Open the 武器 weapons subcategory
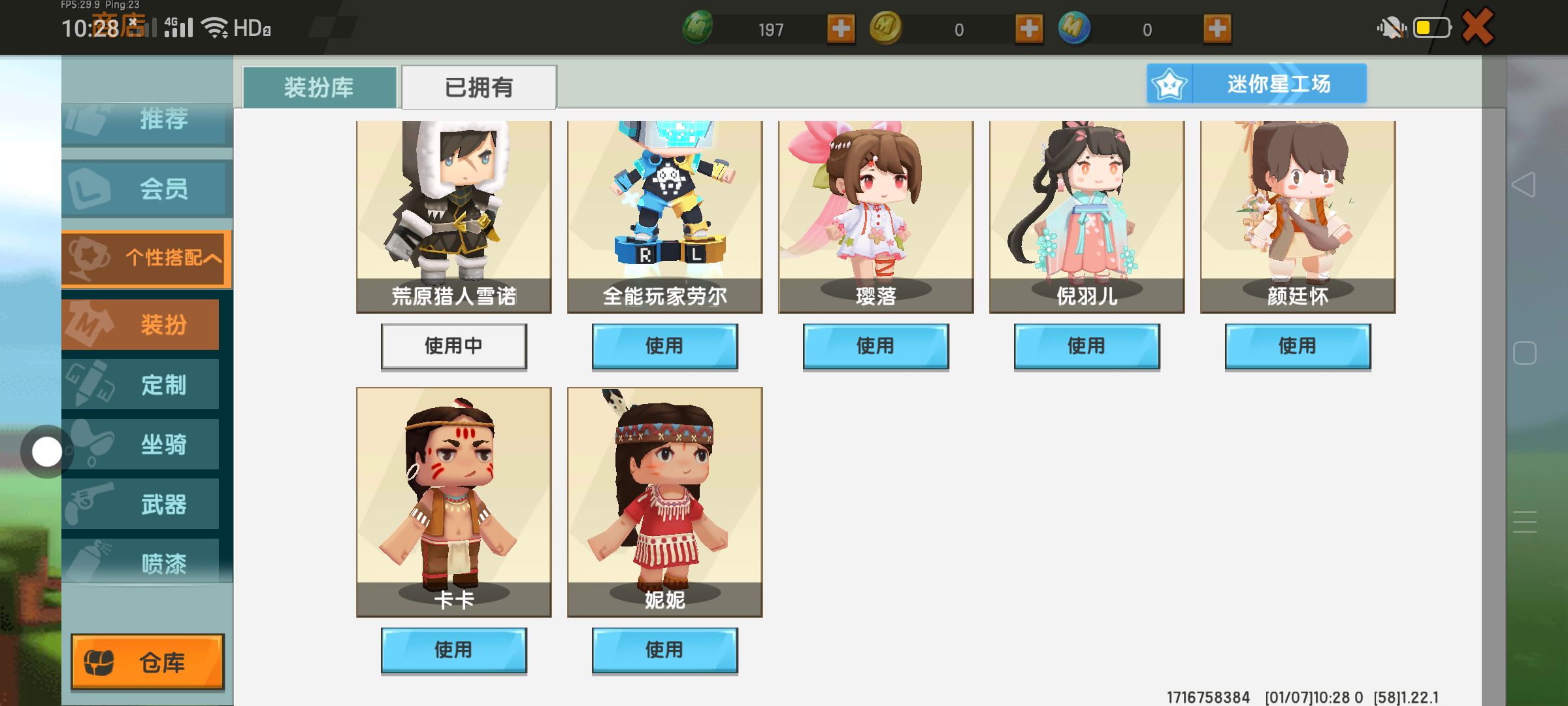The width and height of the screenshot is (1568, 706). tap(140, 504)
